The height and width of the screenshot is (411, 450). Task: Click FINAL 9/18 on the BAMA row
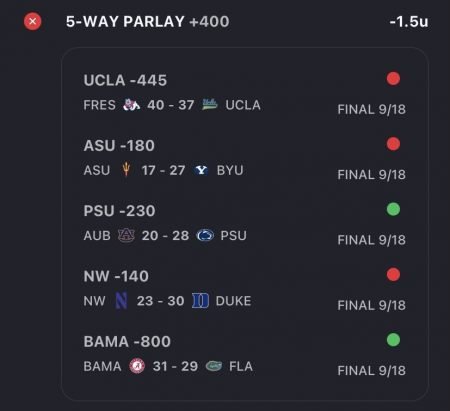pos(372,370)
